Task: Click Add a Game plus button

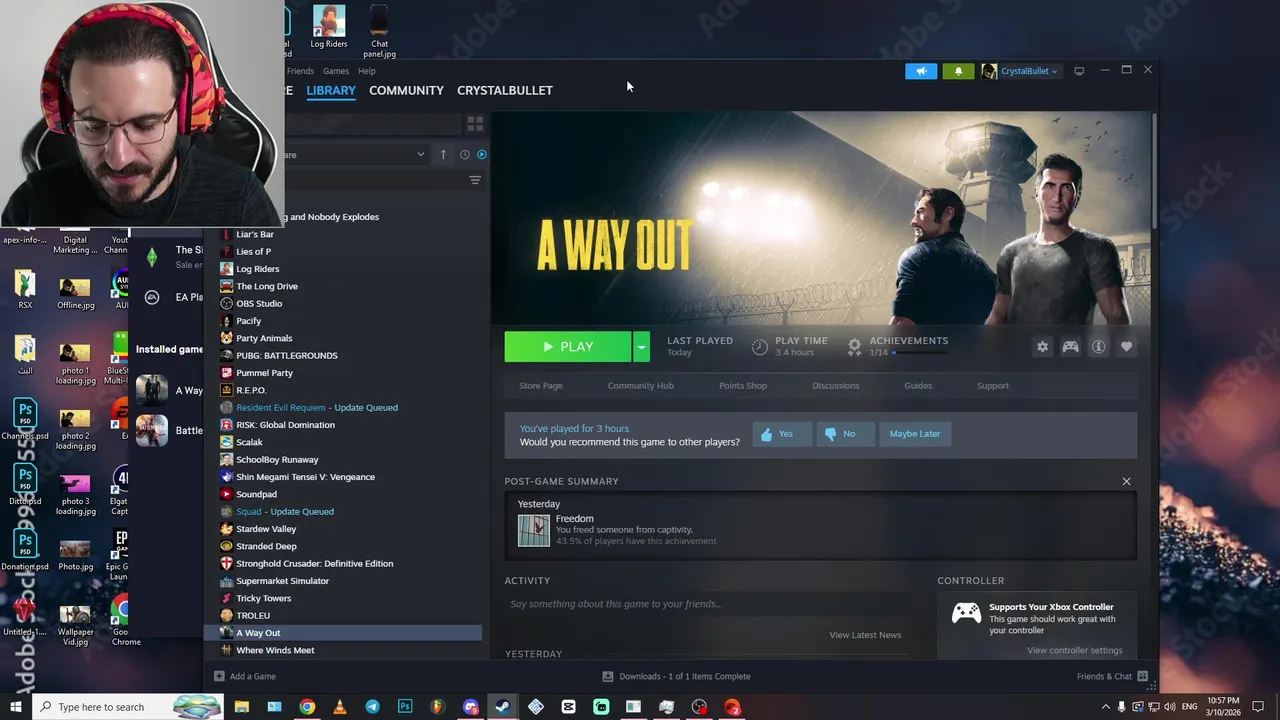Action: click(x=219, y=677)
